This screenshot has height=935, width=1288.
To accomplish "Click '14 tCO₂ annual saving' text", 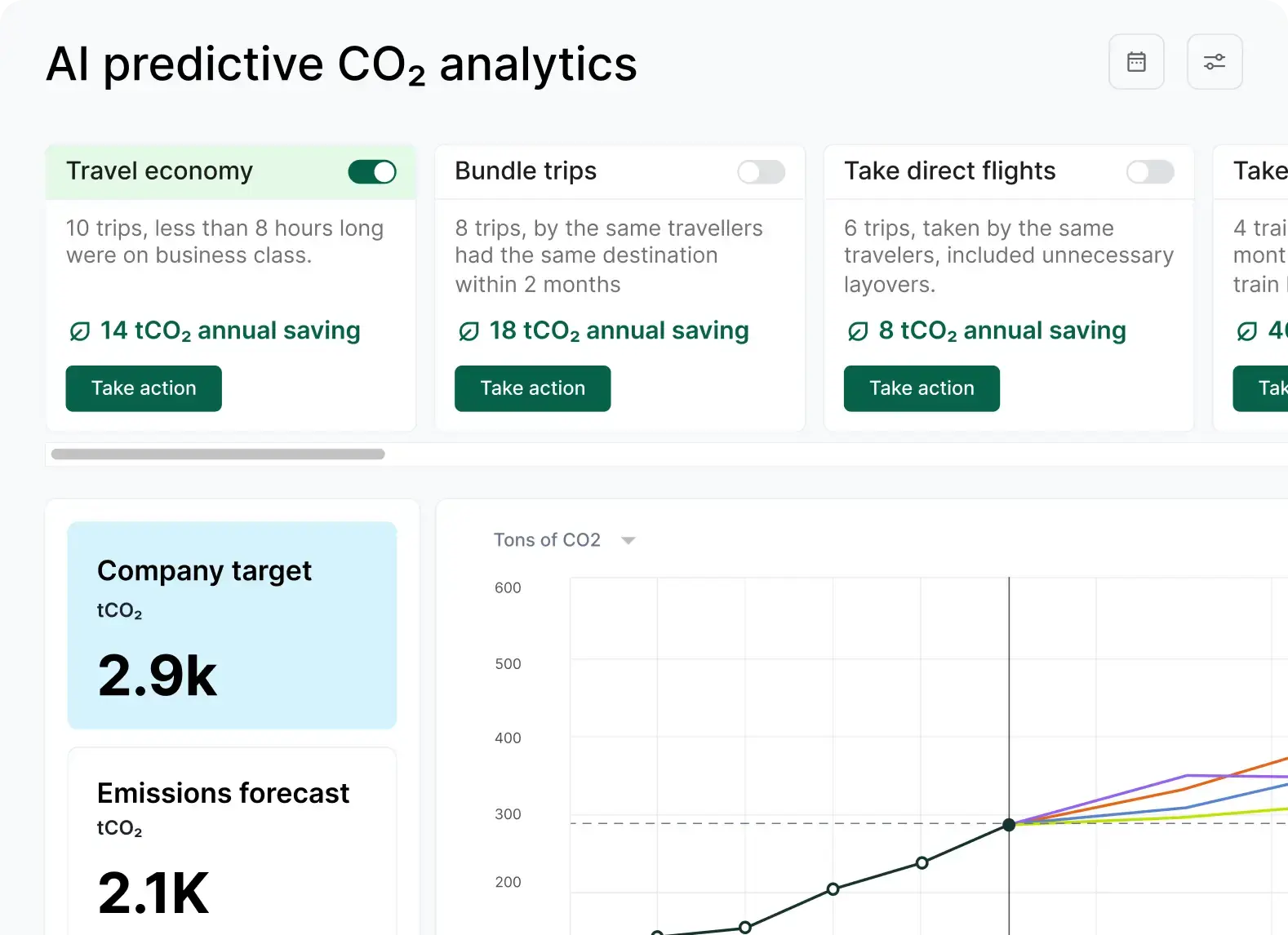I will tap(230, 331).
